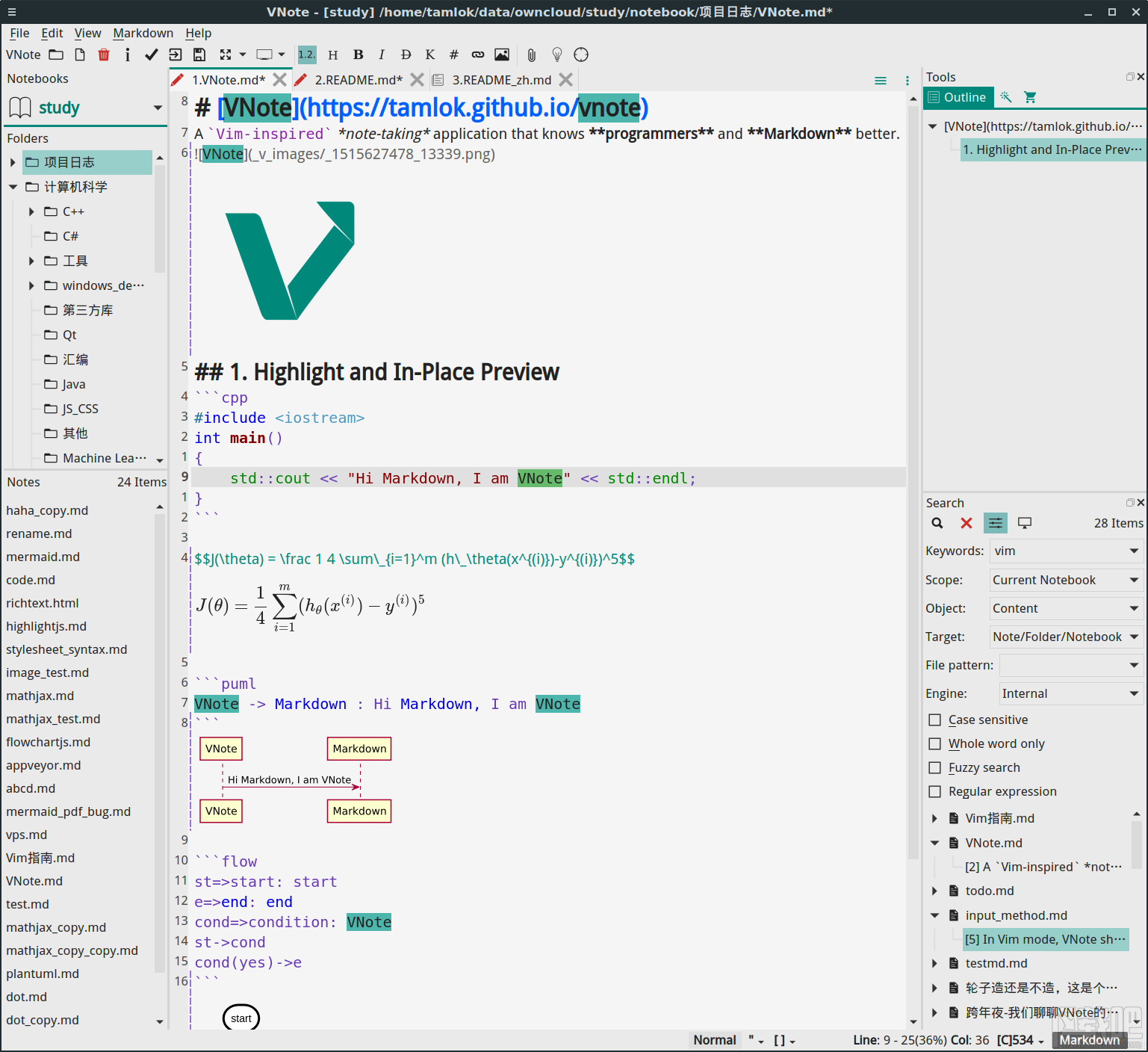Screen dimensions: 1148x1052
Task: Enable the Whole word only checkbox
Action: pyautogui.click(x=934, y=743)
